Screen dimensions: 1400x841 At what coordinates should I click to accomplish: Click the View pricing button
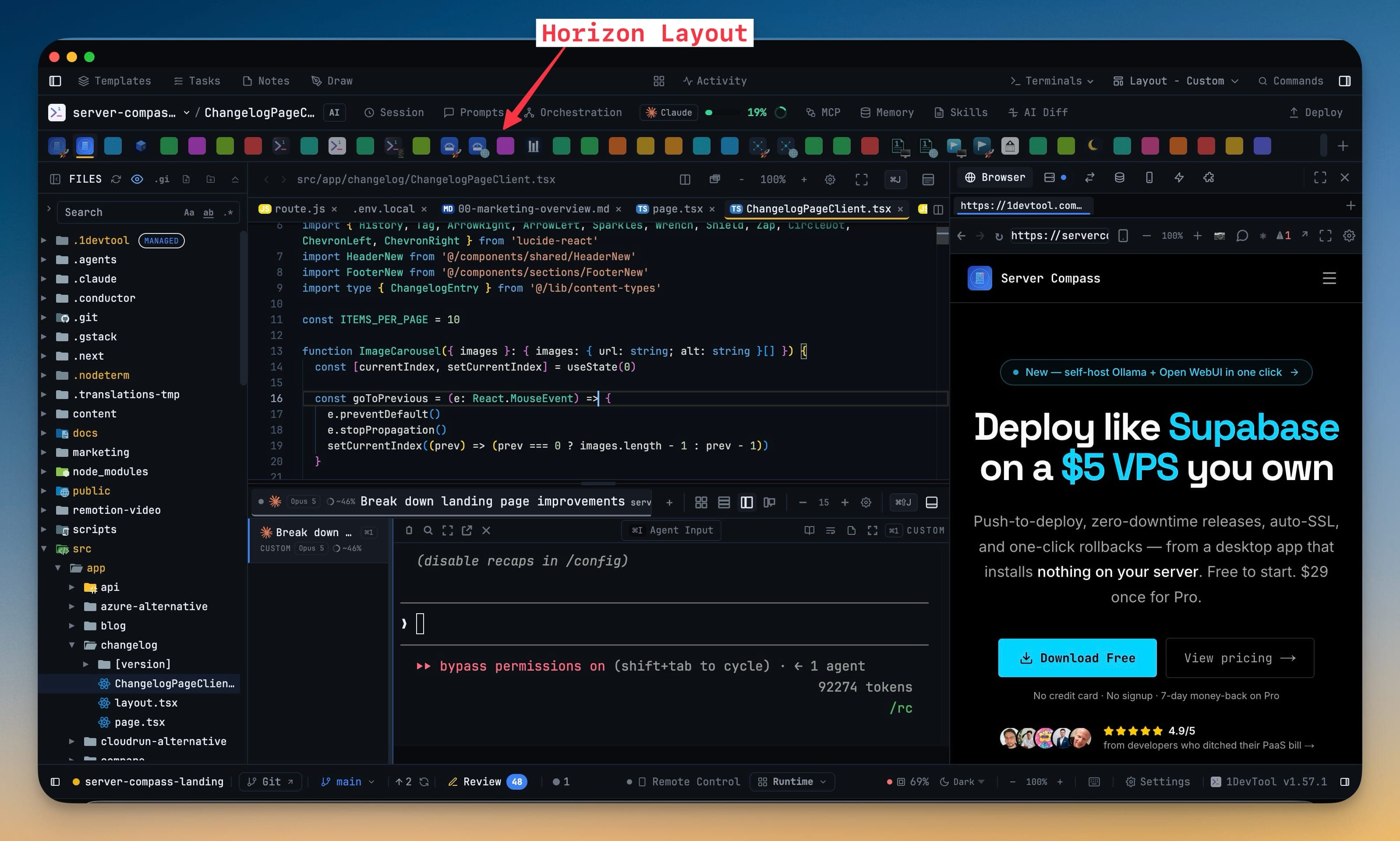click(1240, 658)
